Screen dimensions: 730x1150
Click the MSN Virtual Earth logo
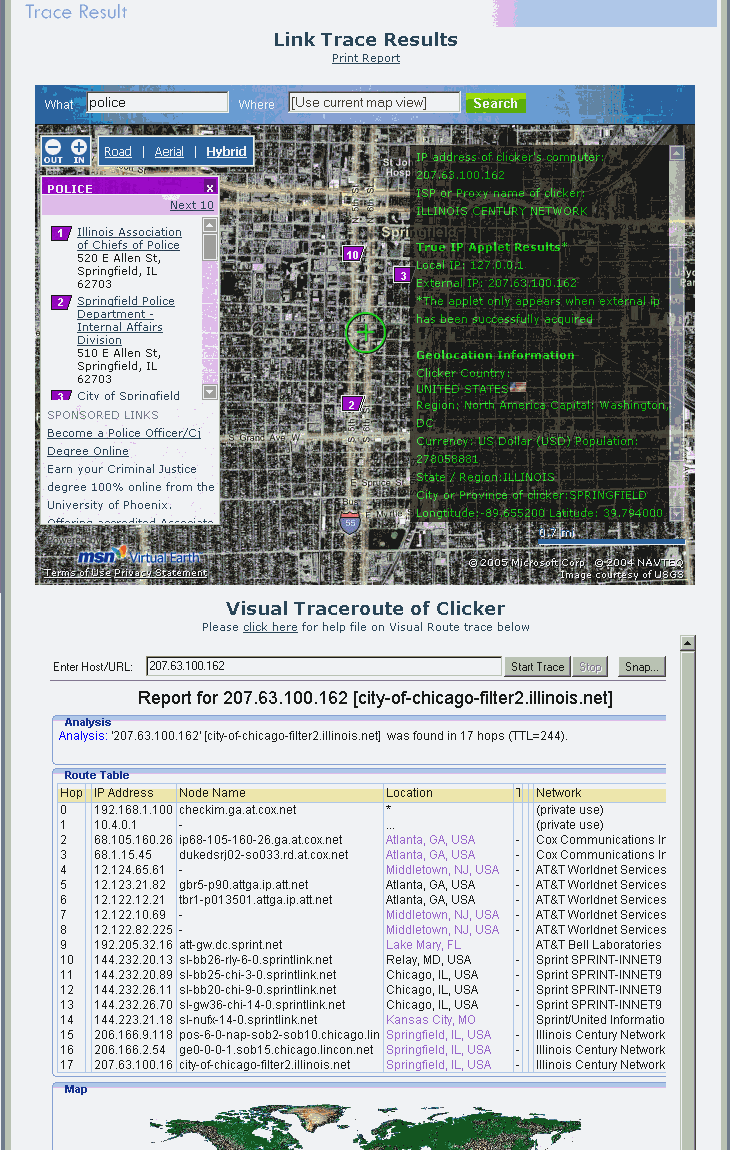tap(138, 556)
